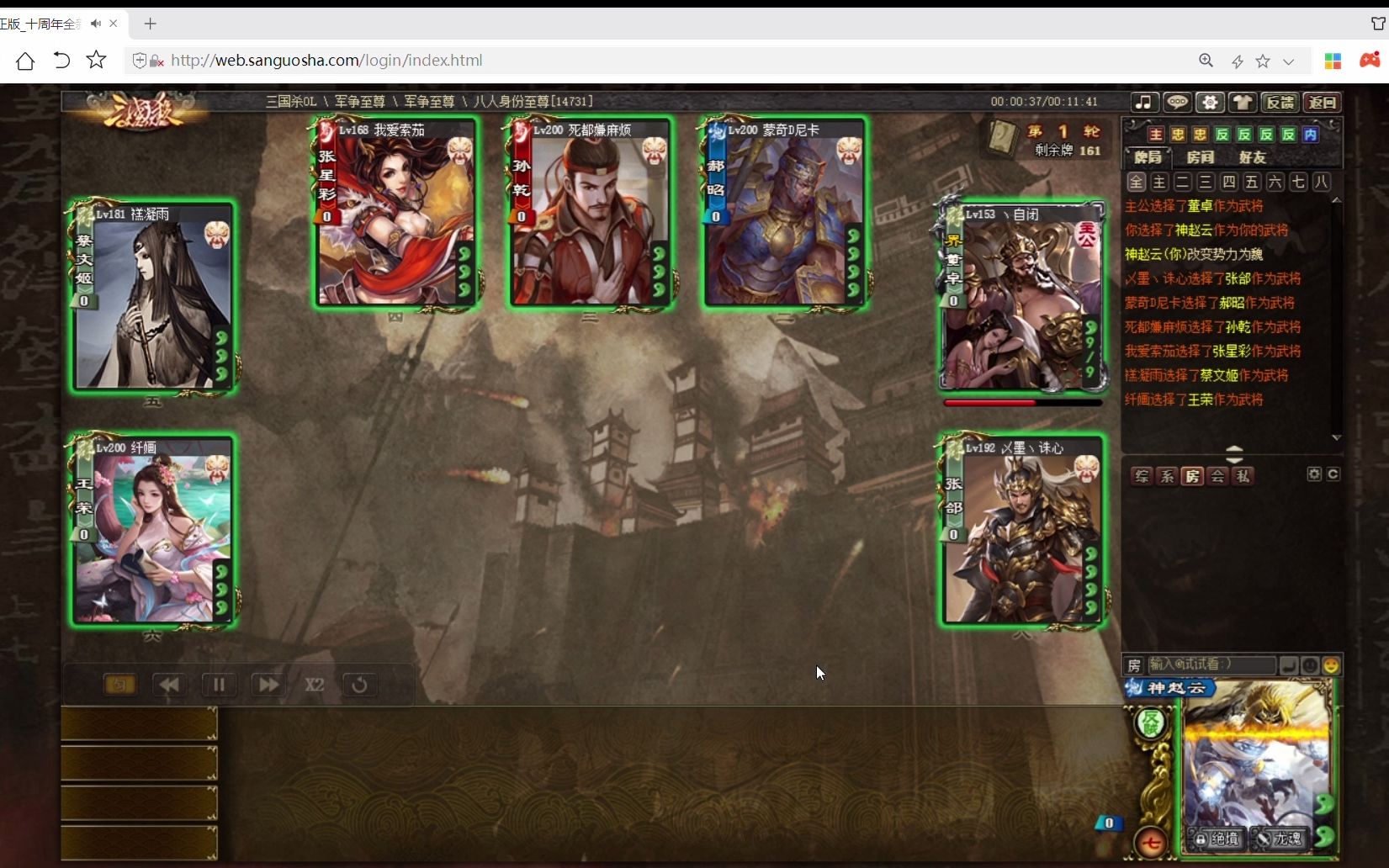Select the 全 log filter
Viewport: 1389px width, 868px height.
pyautogui.click(x=1136, y=182)
